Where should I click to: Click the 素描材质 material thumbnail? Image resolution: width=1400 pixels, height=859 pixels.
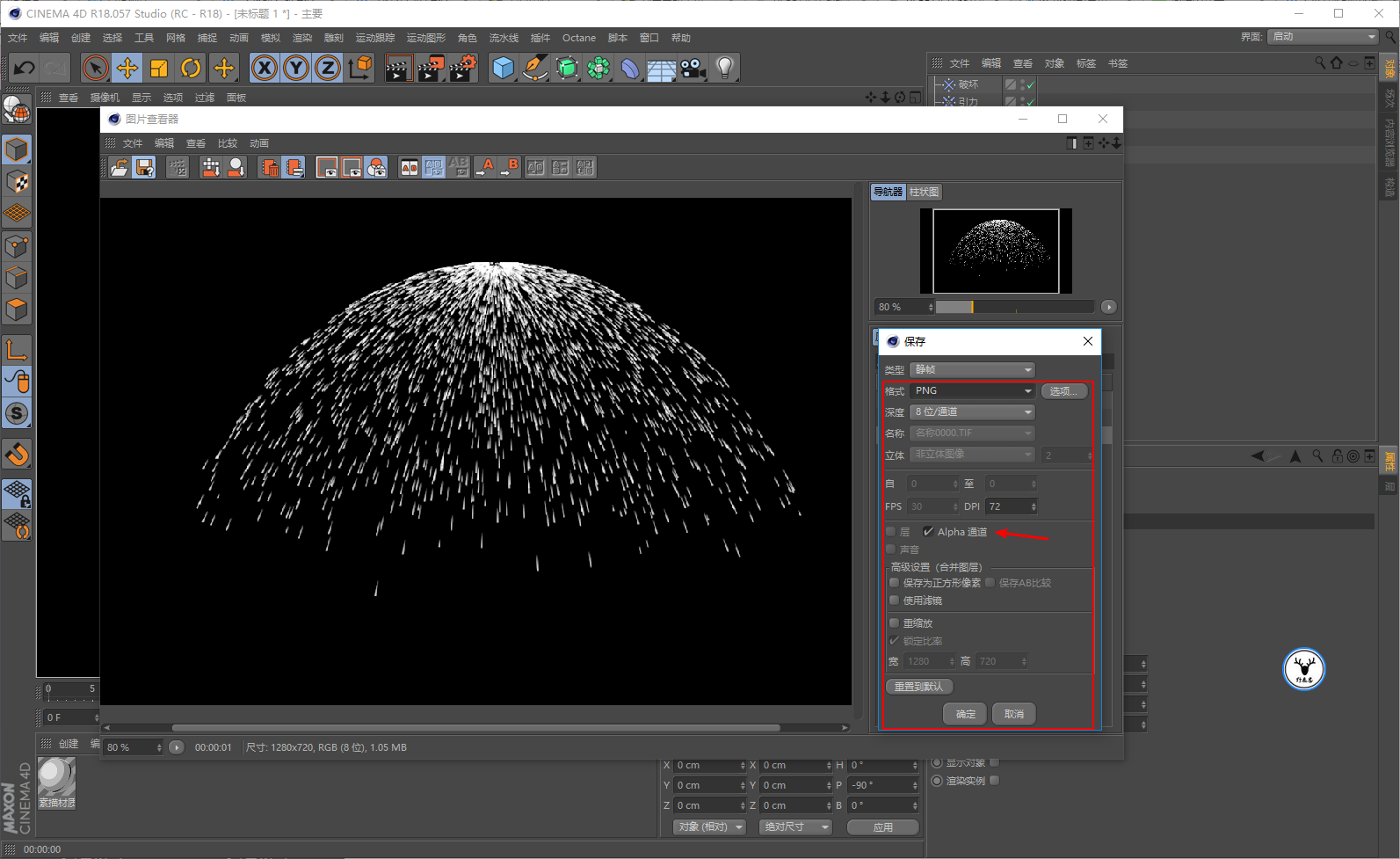click(57, 783)
